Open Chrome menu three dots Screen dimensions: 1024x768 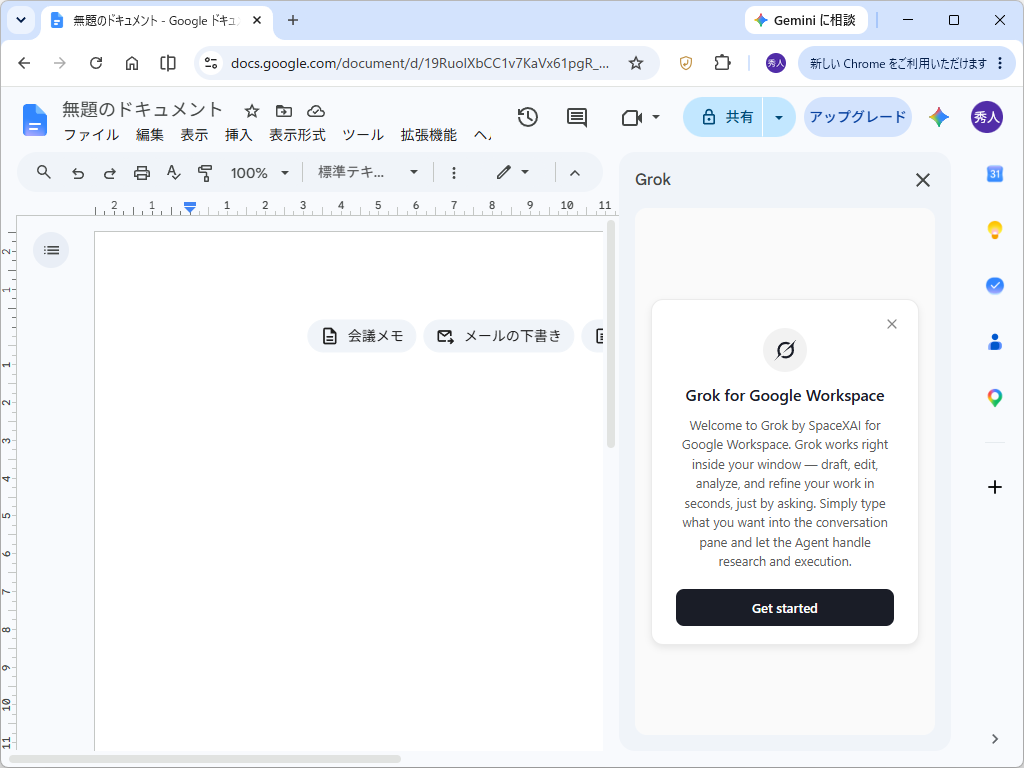click(1000, 63)
